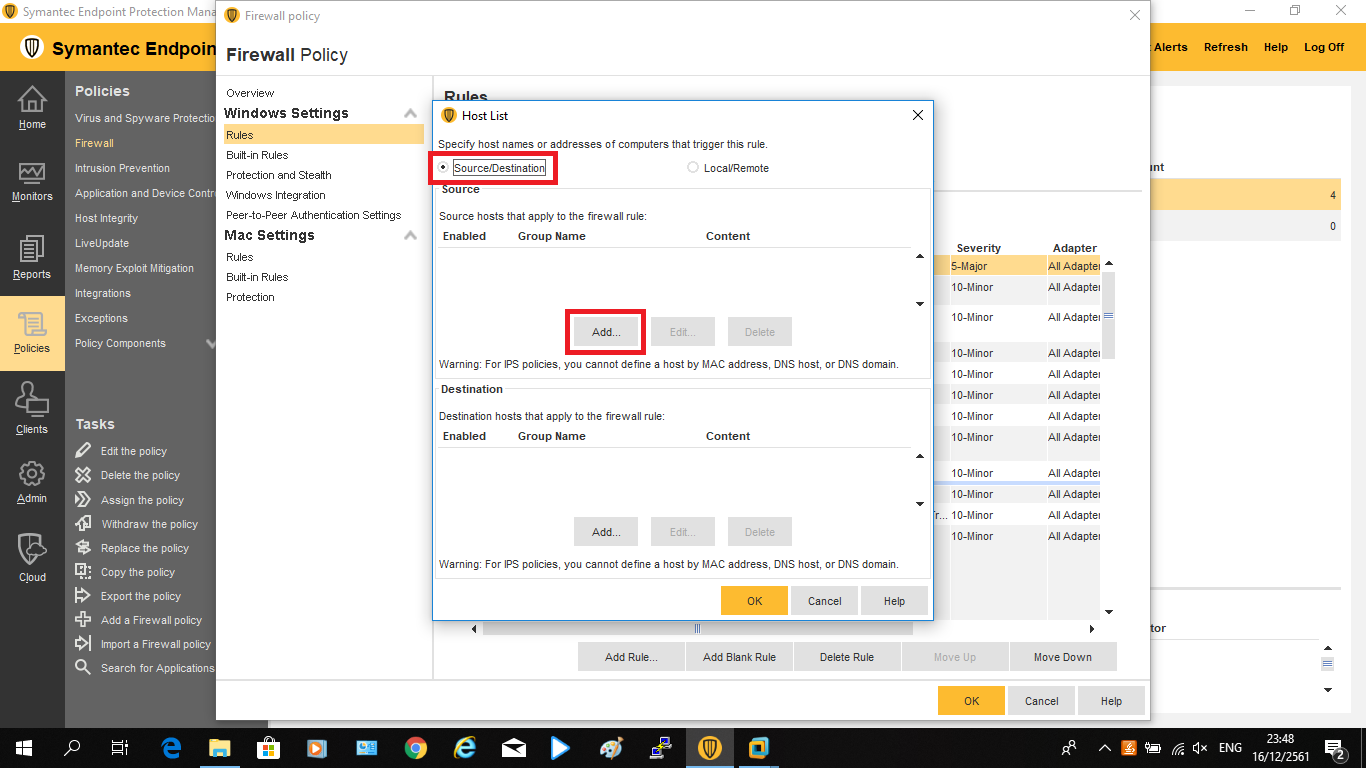Screen dimensions: 1366x768
Task: Select the Source/Destination radio button
Action: pyautogui.click(x=444, y=168)
